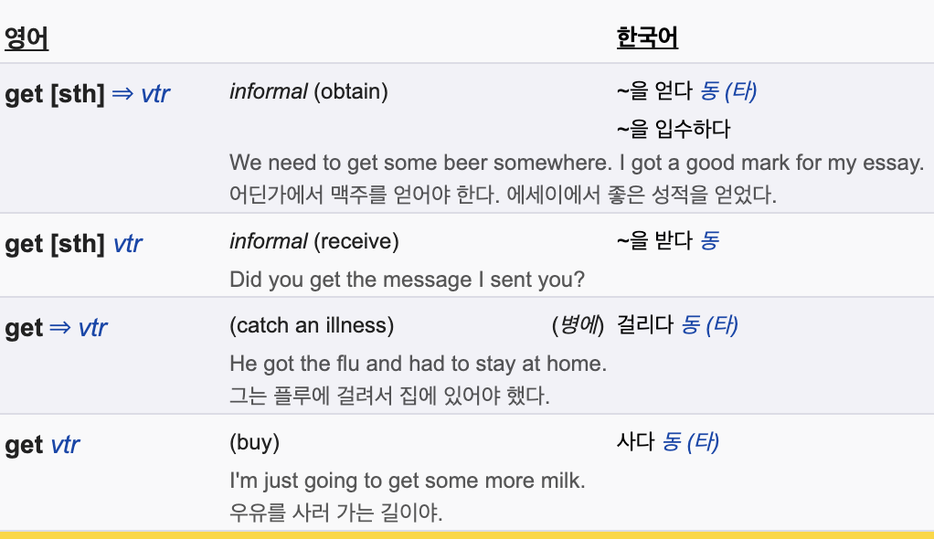The height and width of the screenshot is (539, 934).
Task: Click the arrow icon after 'get [sth]' obtain entry
Action: pos(123,94)
